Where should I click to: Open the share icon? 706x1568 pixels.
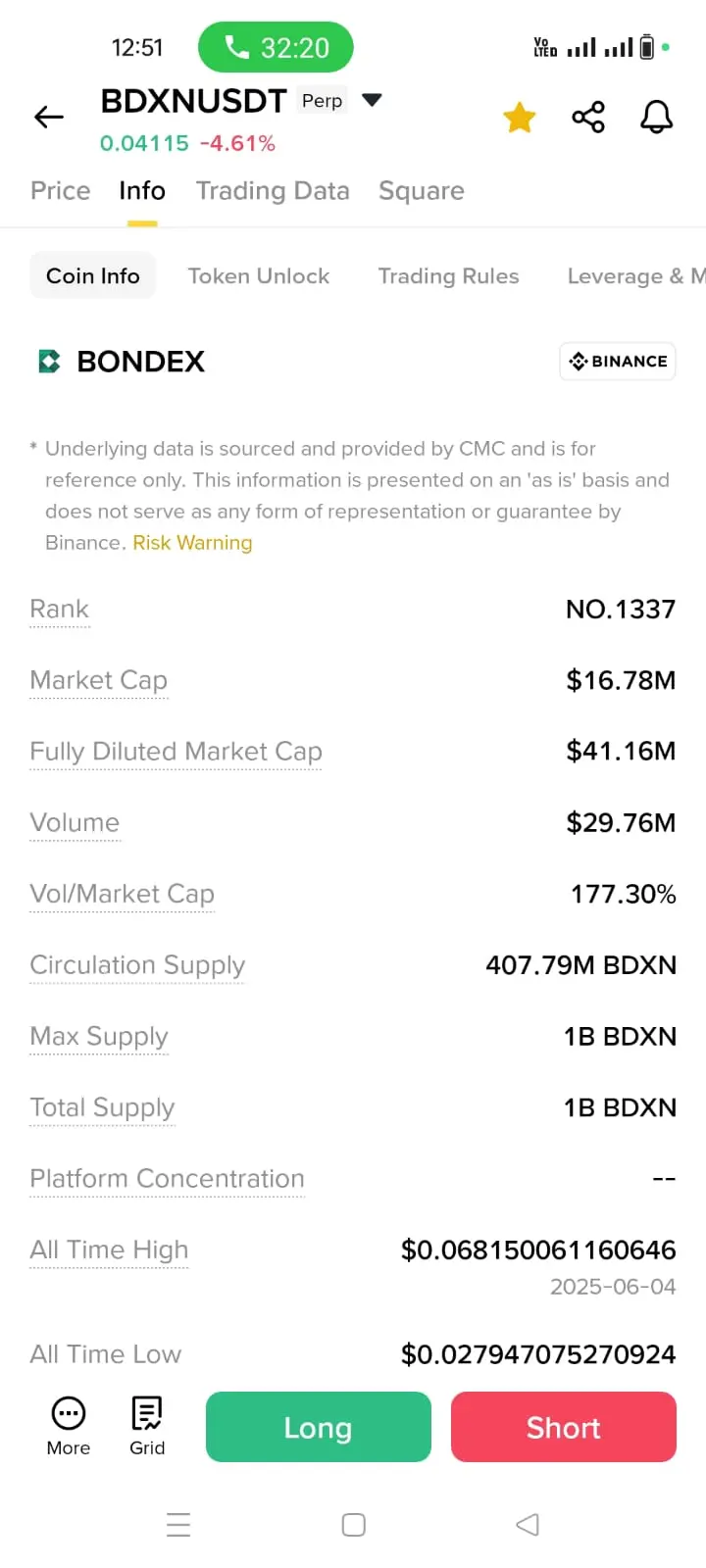point(588,118)
